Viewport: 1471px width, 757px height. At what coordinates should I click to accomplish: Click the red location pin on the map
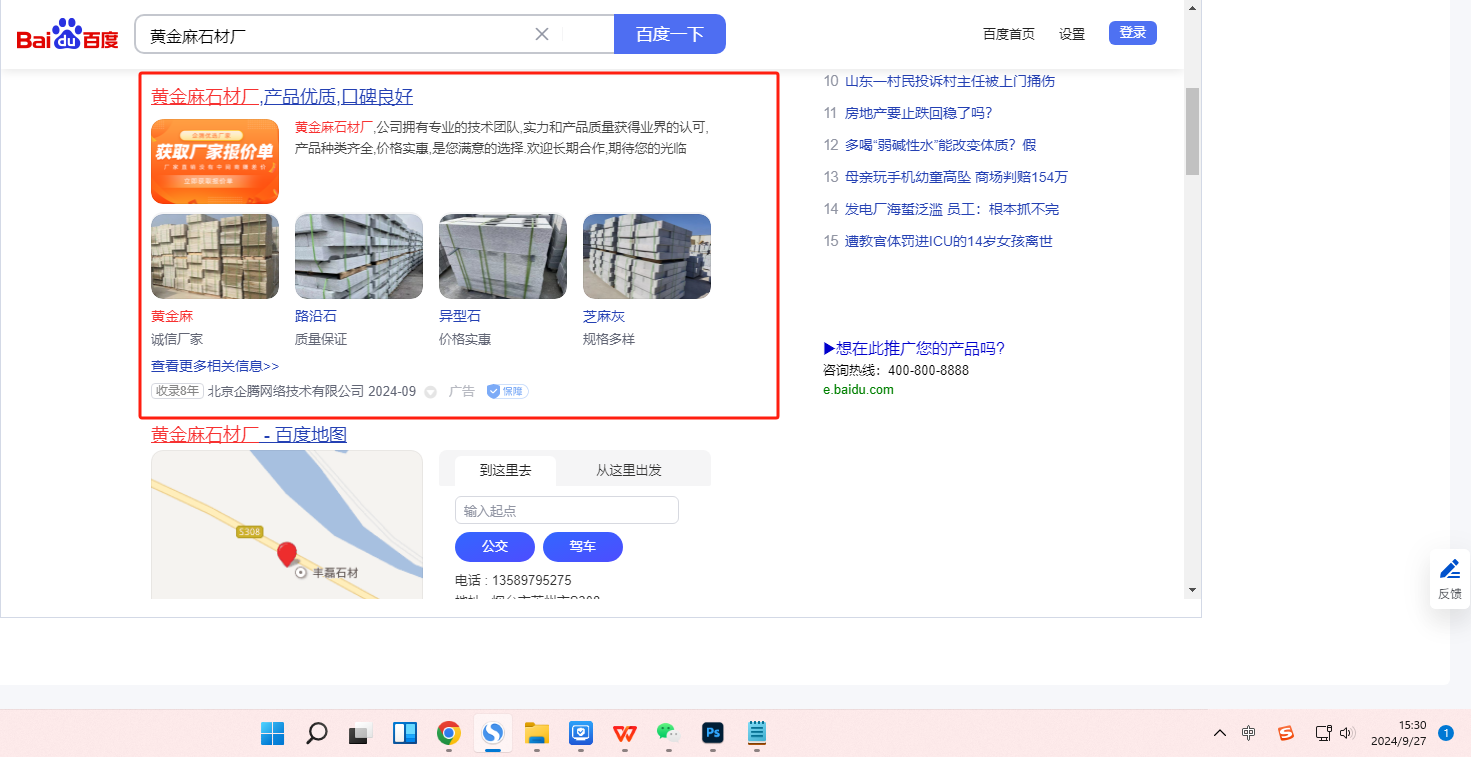[287, 554]
